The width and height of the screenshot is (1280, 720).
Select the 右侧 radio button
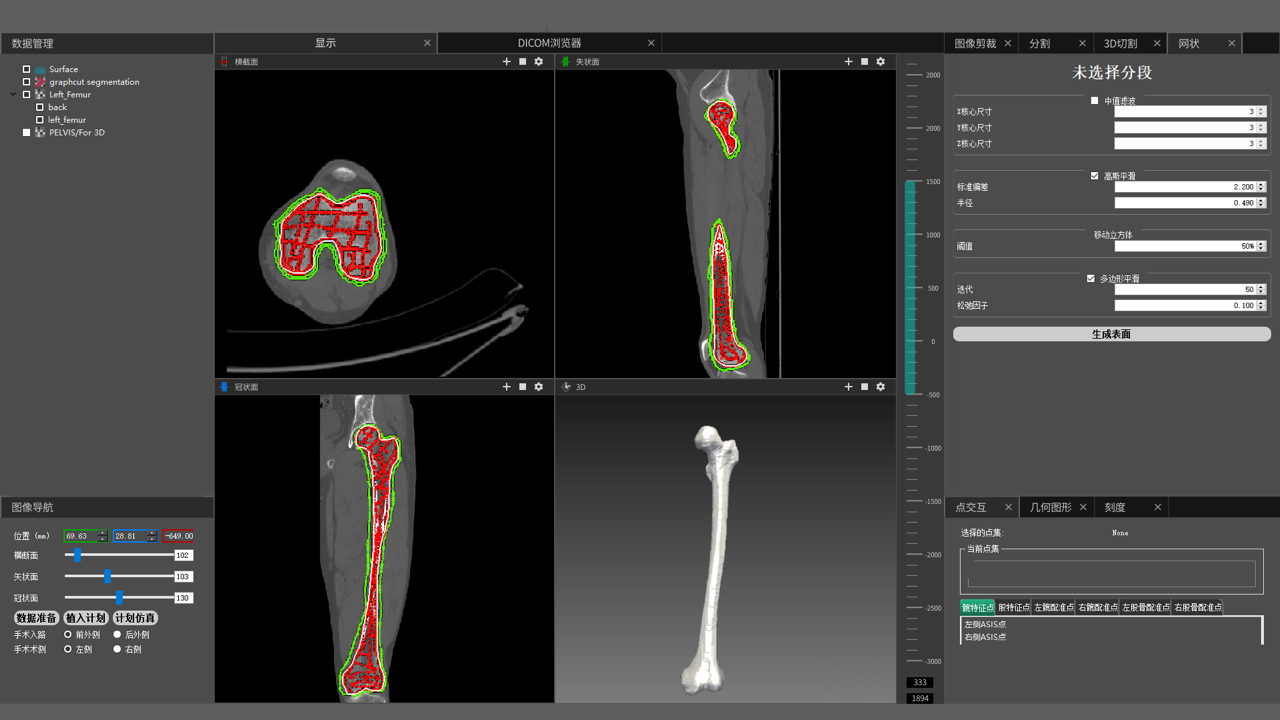click(117, 649)
